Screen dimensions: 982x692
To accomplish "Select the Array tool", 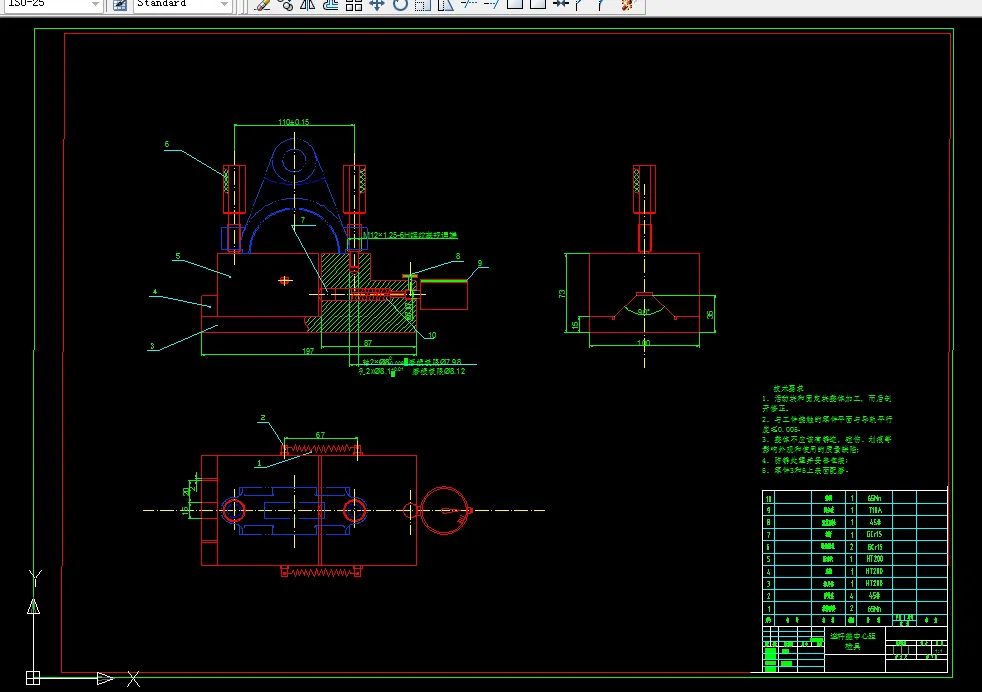I will coord(354,5).
